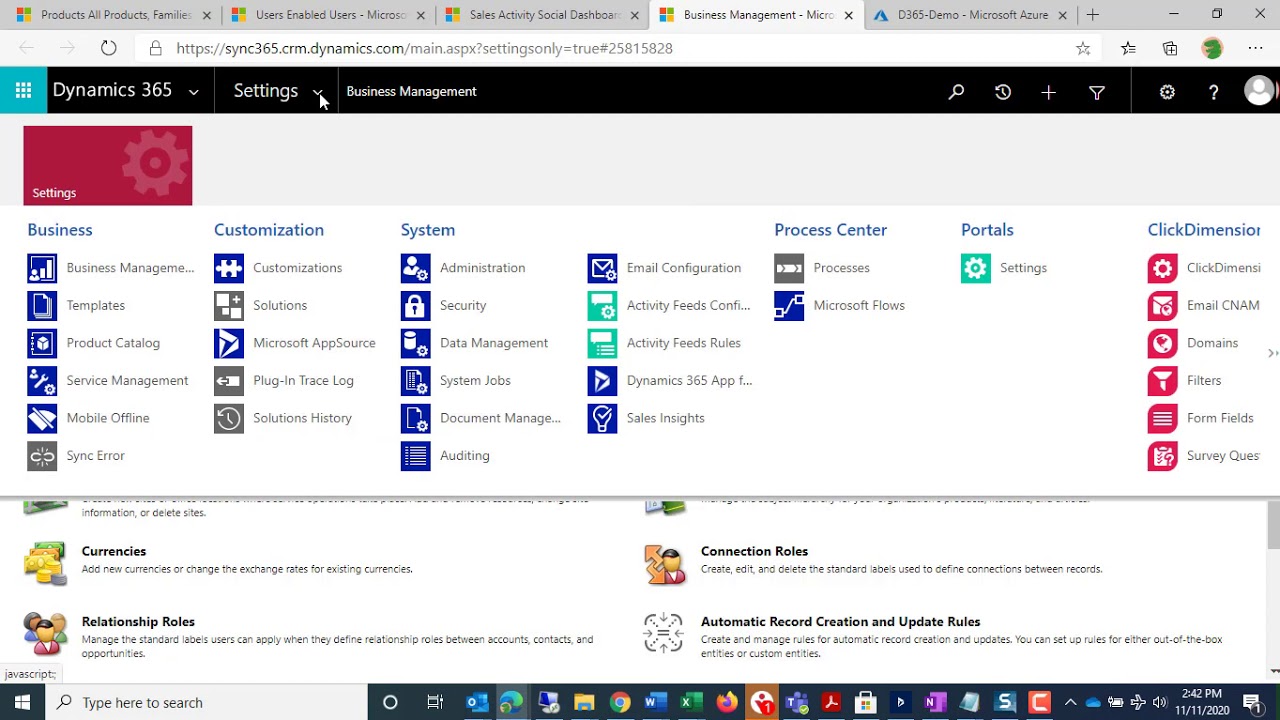Click the search magnifier in the top bar
1280x720 pixels.
[956, 91]
